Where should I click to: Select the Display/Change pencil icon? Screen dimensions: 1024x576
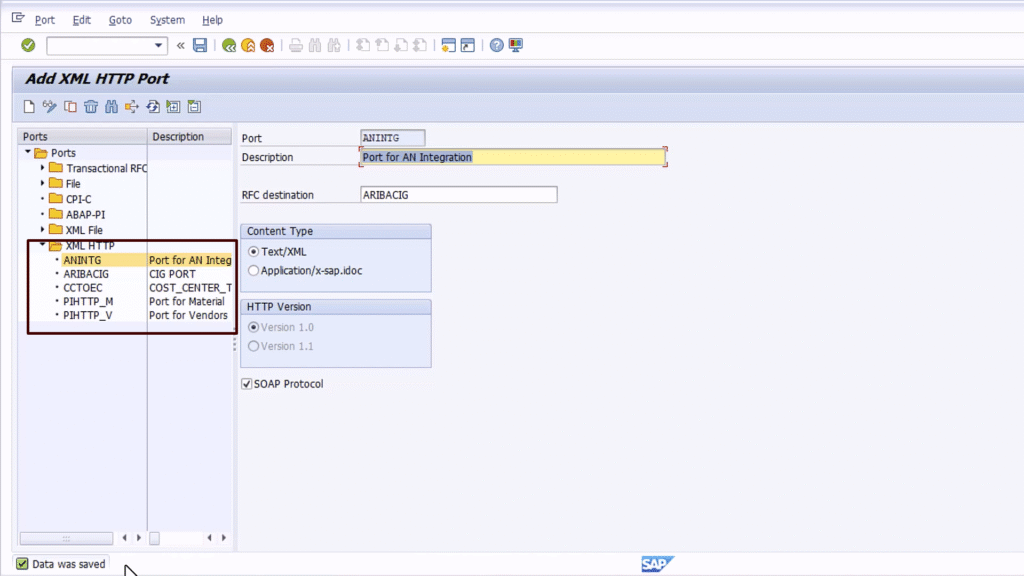tap(48, 107)
